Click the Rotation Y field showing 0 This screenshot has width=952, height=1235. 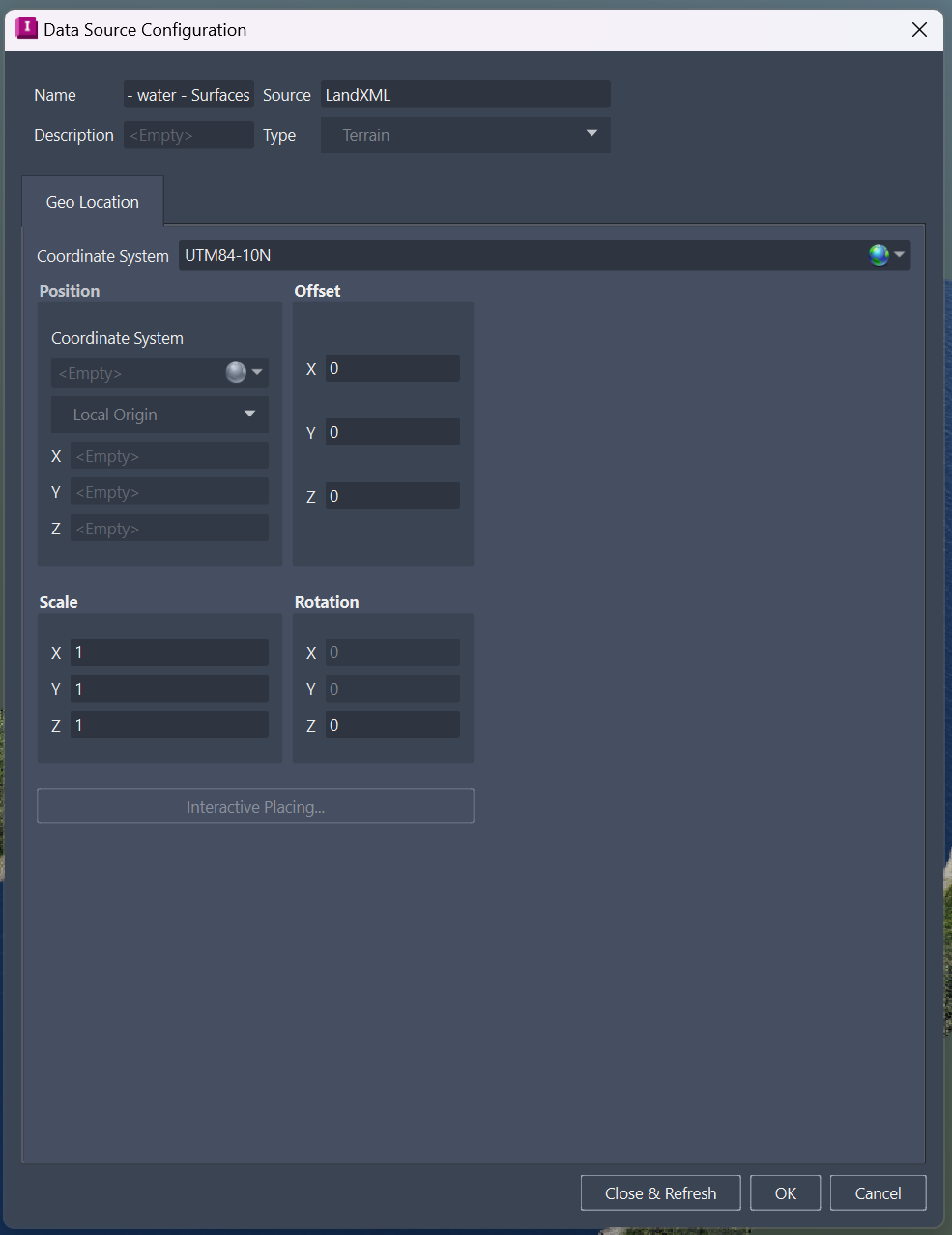[x=392, y=688]
